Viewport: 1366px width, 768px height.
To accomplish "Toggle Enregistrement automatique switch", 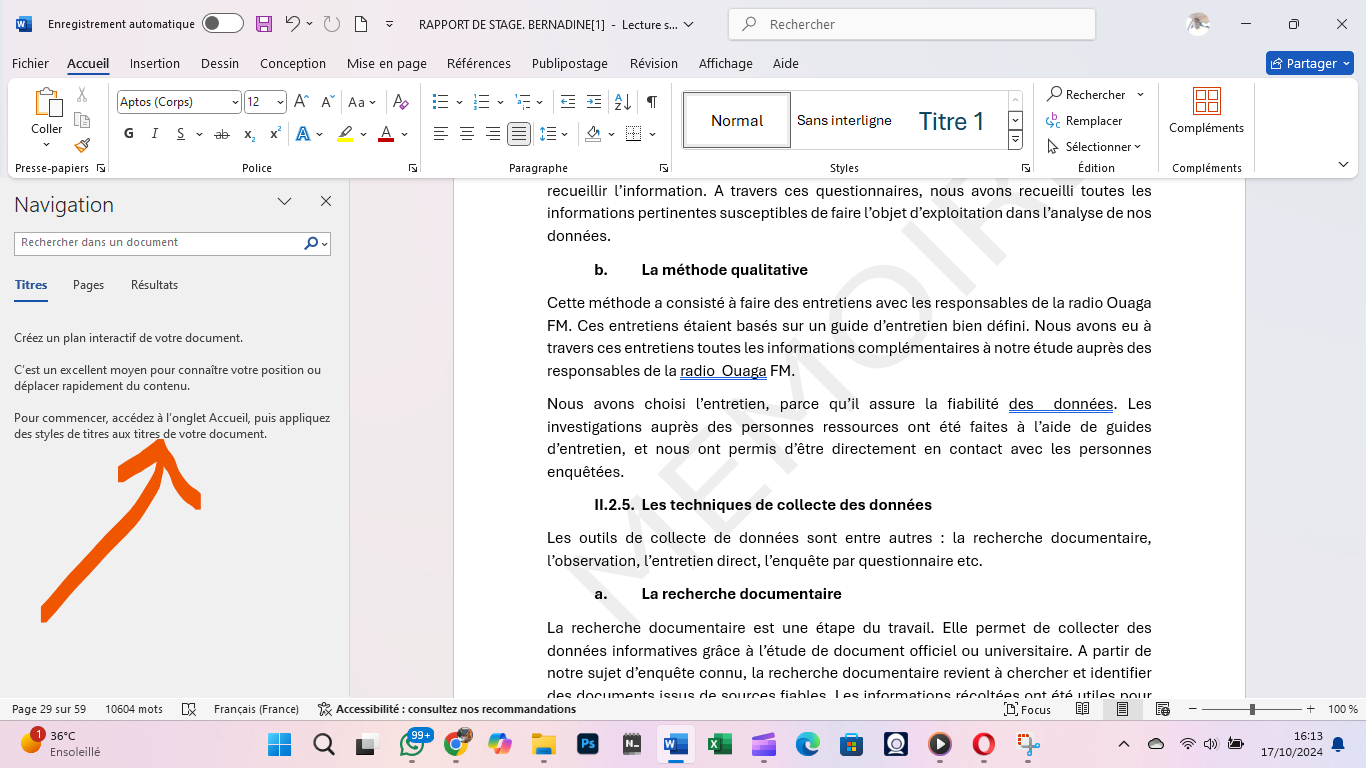I will (222, 24).
